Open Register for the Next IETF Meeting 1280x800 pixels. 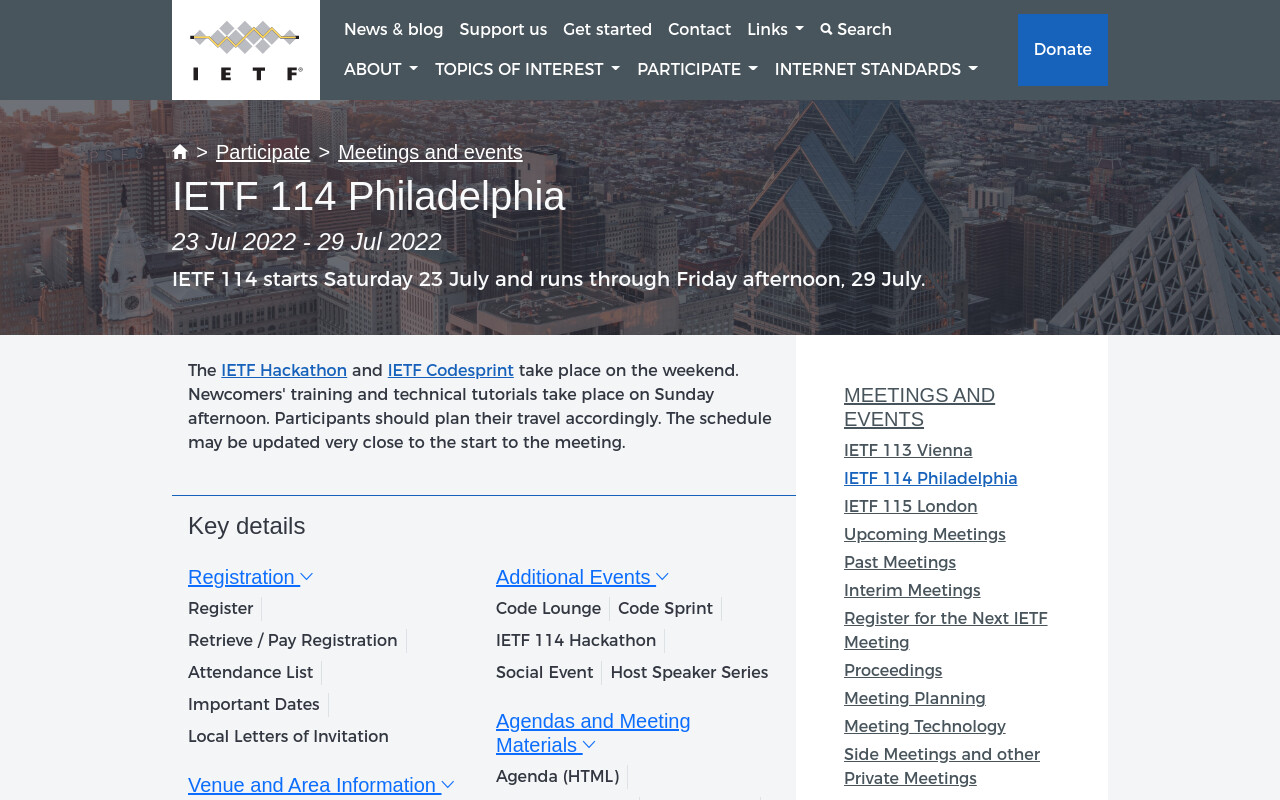point(946,631)
